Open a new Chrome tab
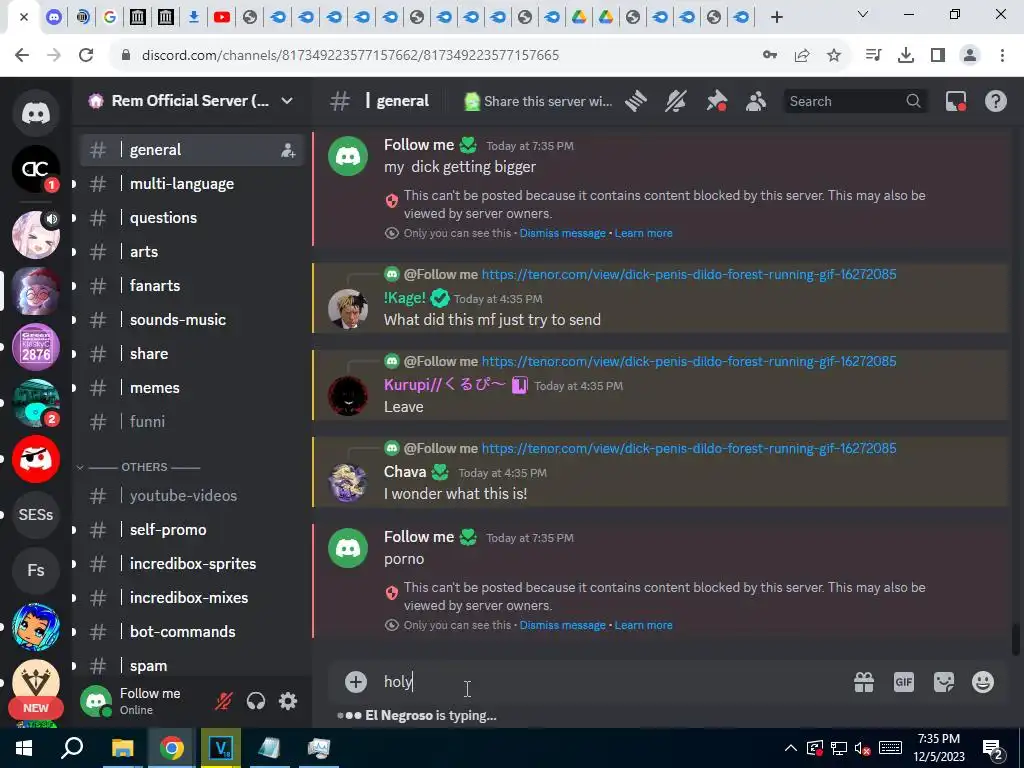 pyautogui.click(x=776, y=17)
